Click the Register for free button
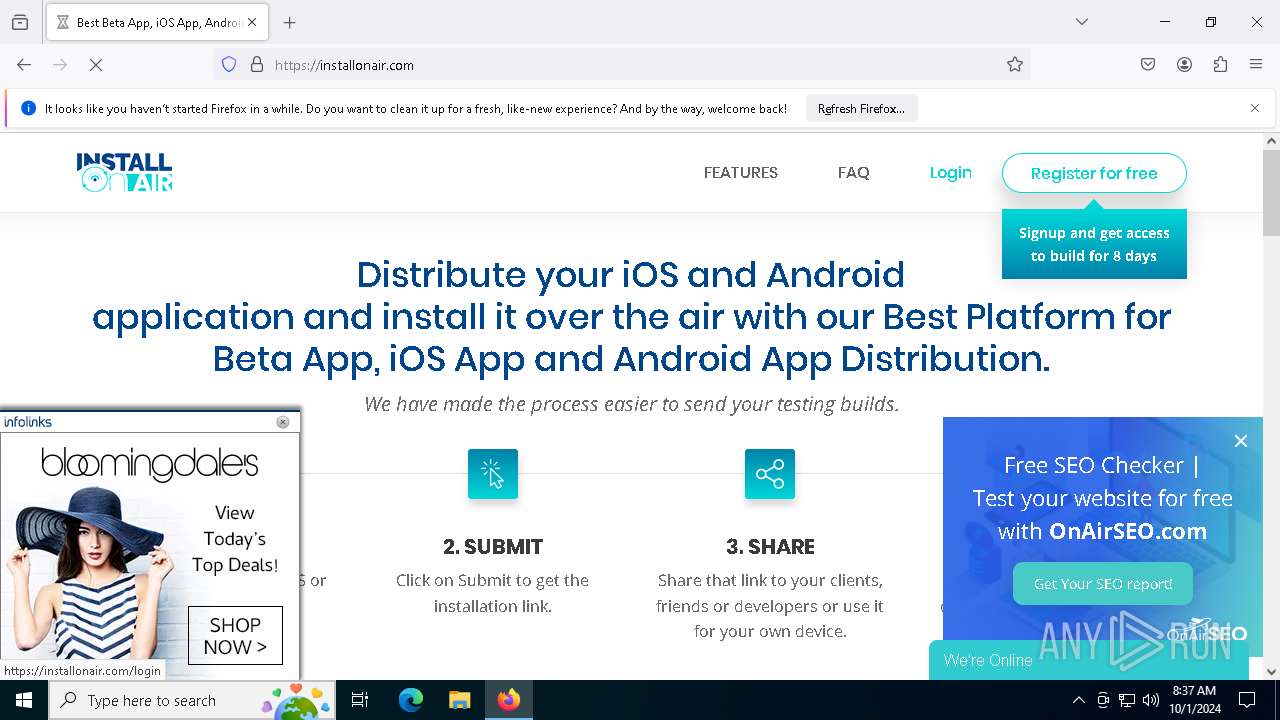 click(x=1094, y=173)
